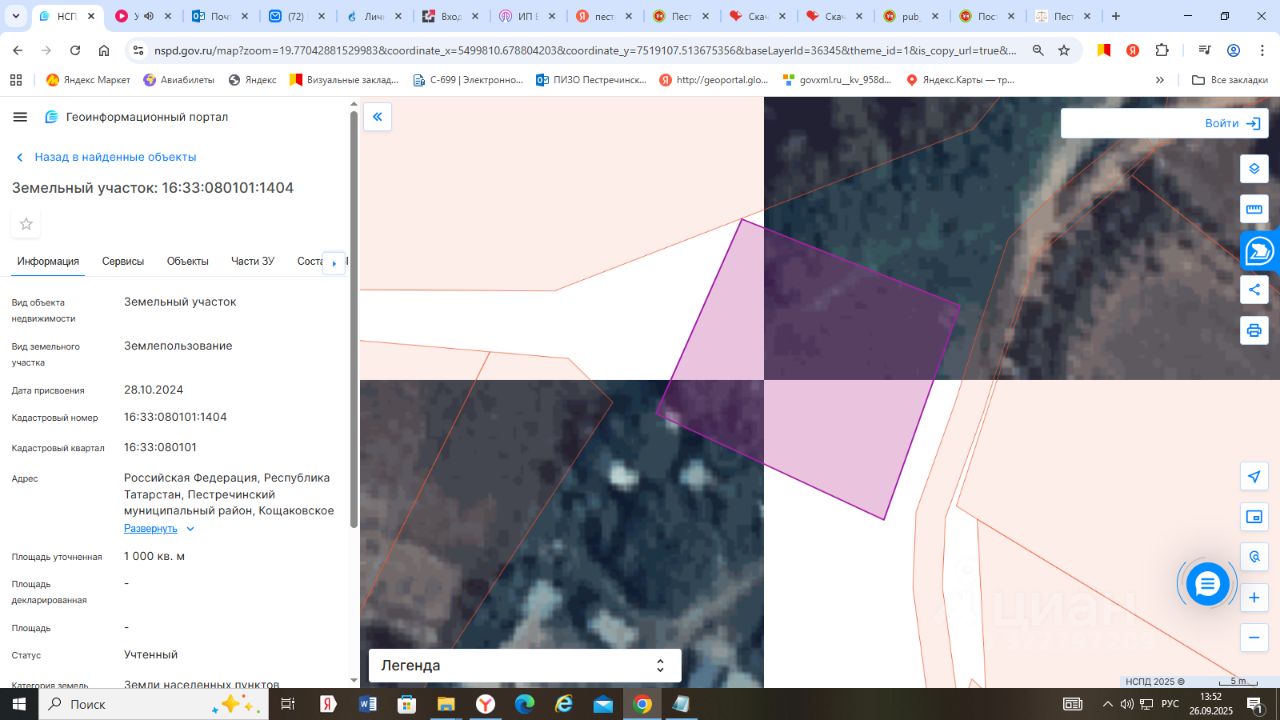Center the map on my location

1254,476
